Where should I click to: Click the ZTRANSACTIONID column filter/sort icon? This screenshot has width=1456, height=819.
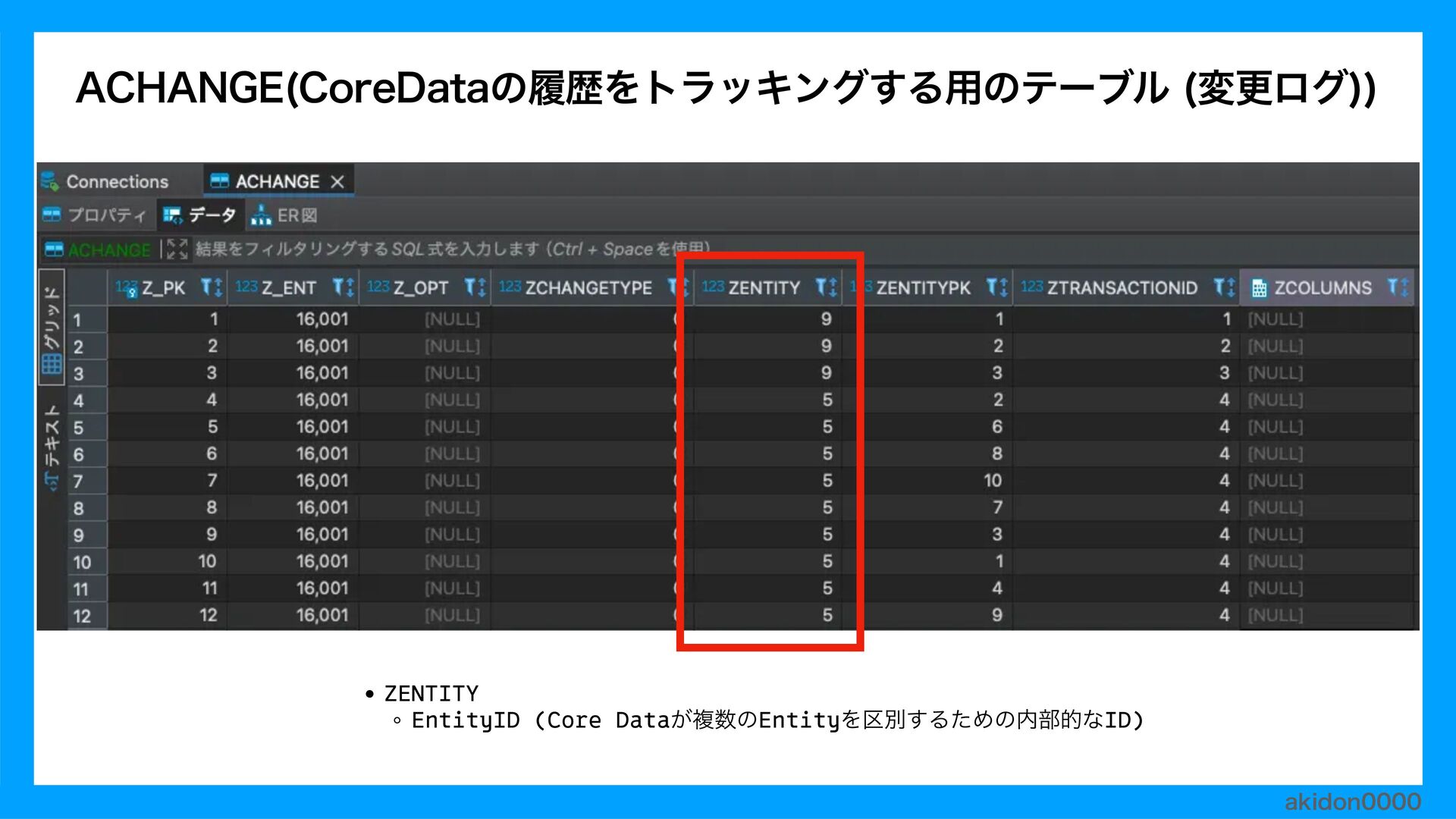tap(1224, 287)
